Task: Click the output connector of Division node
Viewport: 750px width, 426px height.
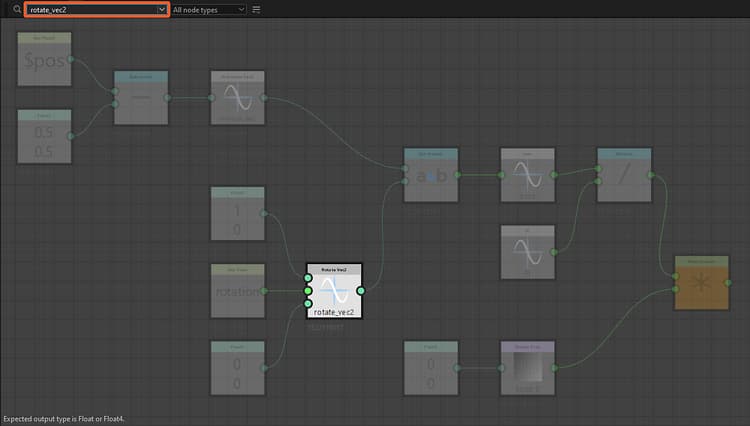Action: point(651,175)
